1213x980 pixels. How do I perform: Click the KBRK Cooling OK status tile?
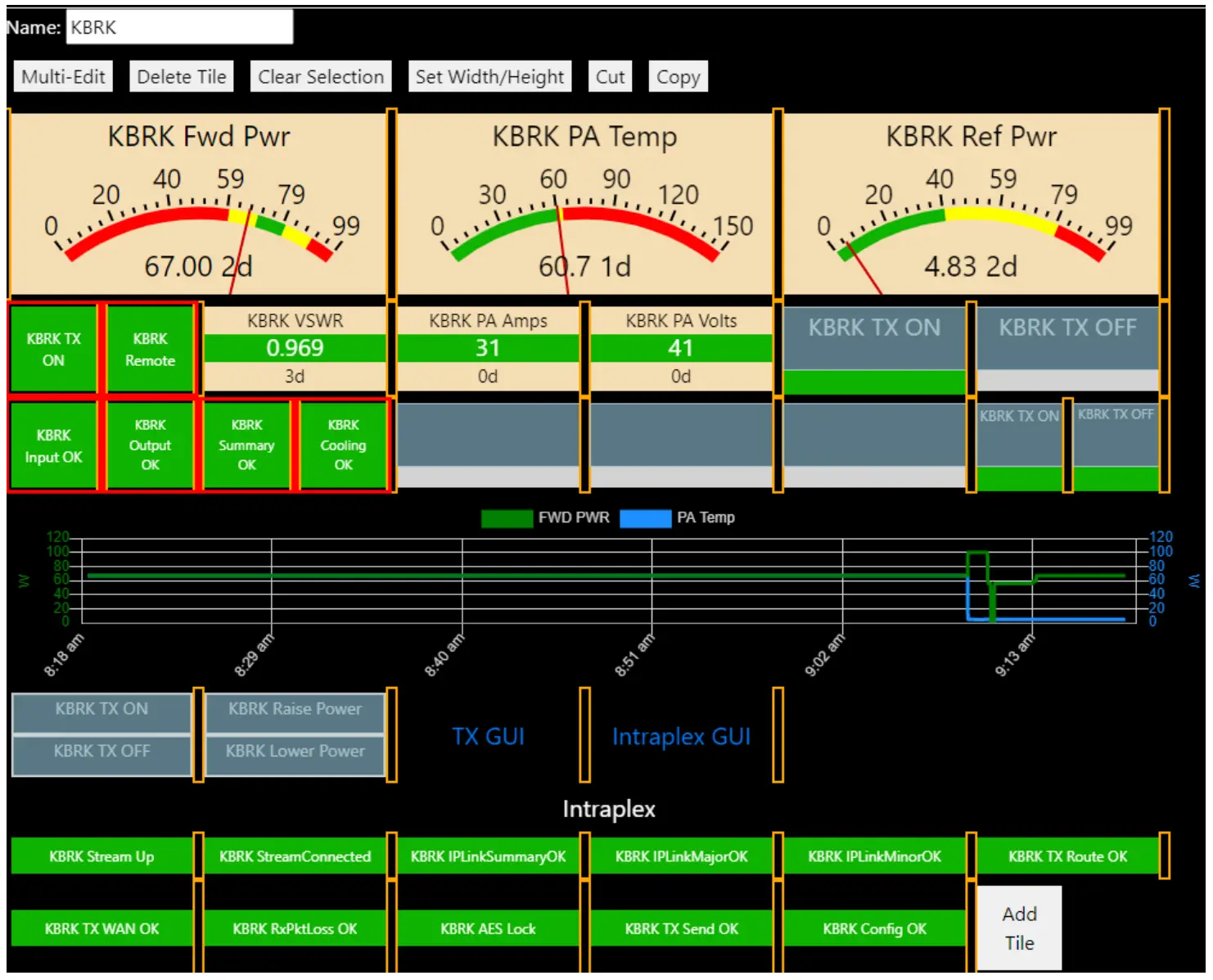[x=343, y=445]
